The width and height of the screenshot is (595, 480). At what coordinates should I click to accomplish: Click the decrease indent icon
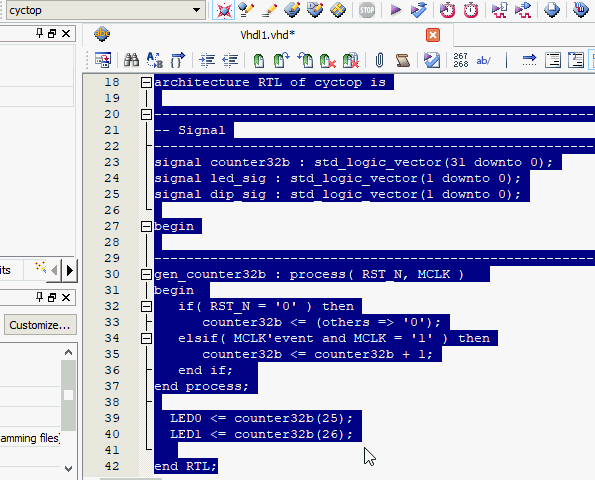tap(230, 60)
